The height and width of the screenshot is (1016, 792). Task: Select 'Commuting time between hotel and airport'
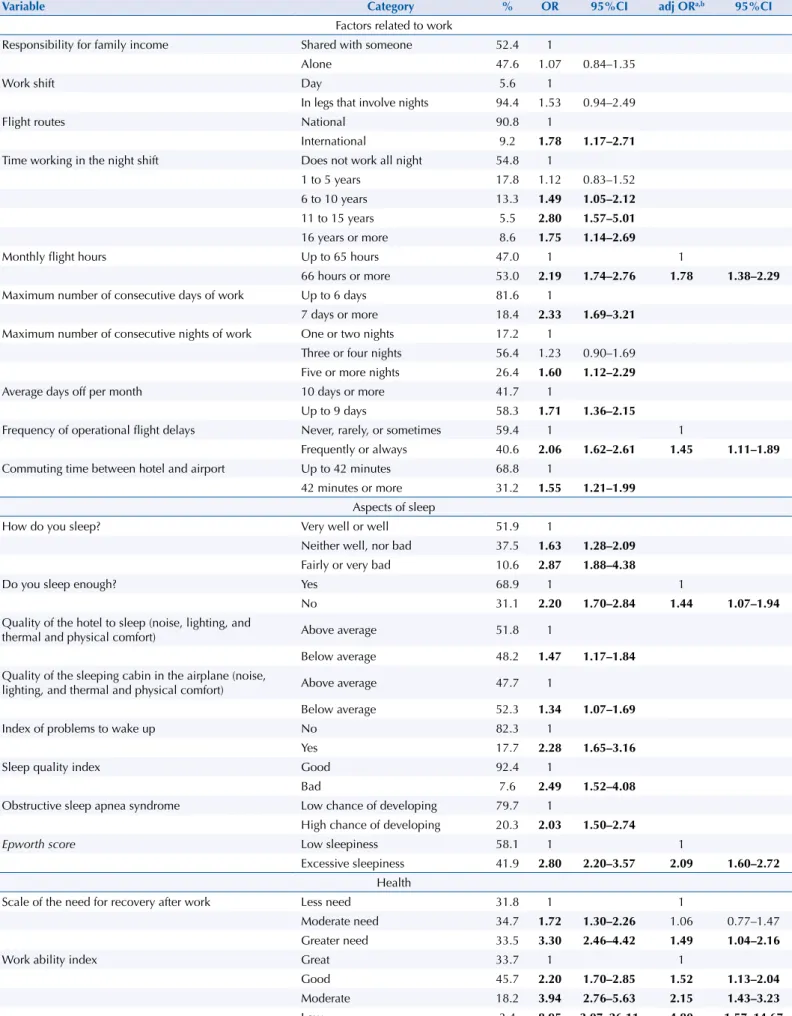(113, 468)
